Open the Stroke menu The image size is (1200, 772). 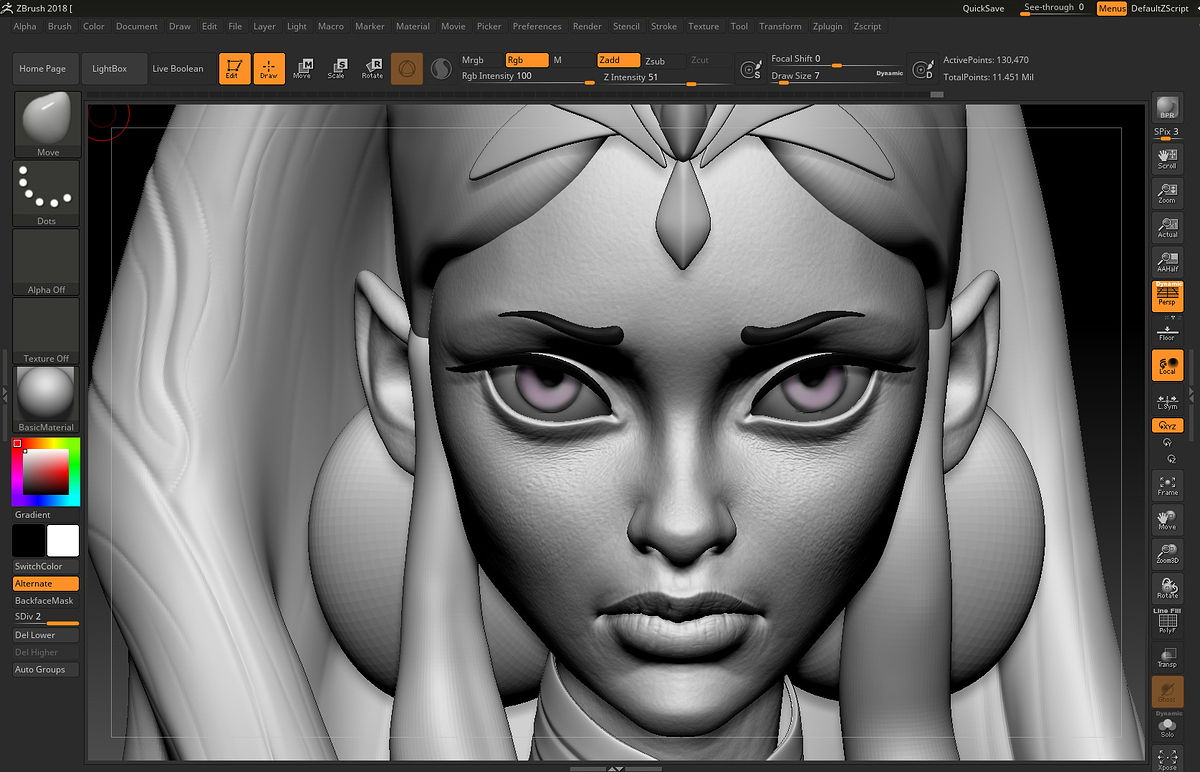(663, 27)
